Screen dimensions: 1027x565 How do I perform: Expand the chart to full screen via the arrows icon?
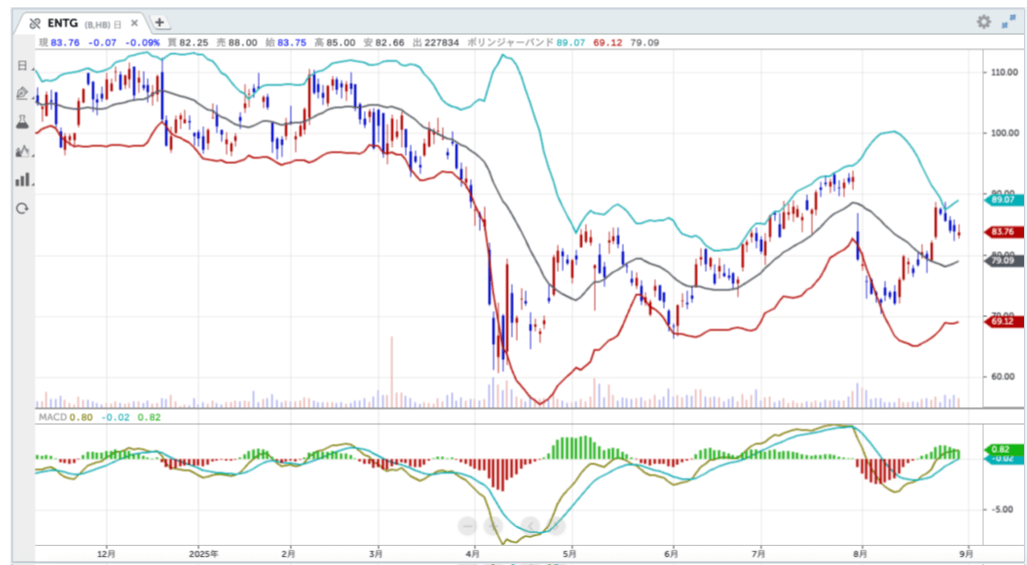[1007, 22]
